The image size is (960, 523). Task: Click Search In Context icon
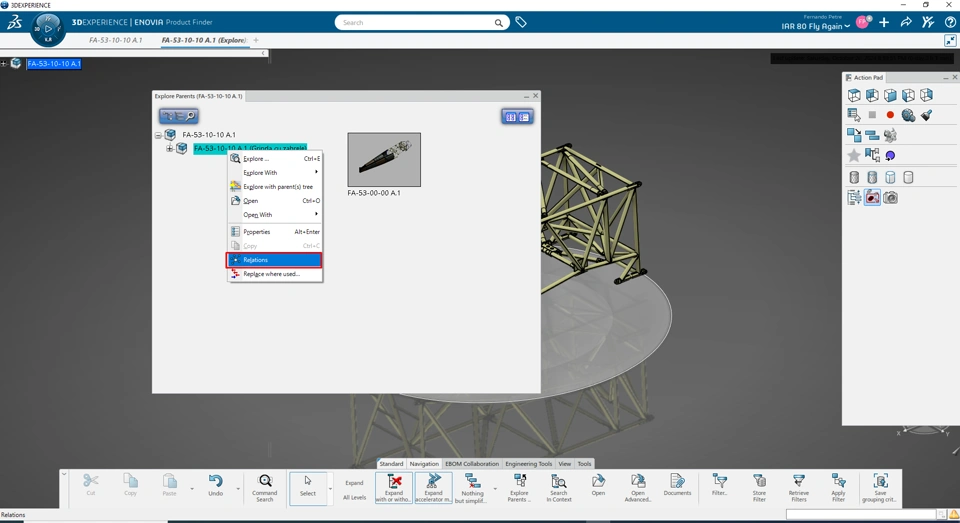tap(558, 488)
